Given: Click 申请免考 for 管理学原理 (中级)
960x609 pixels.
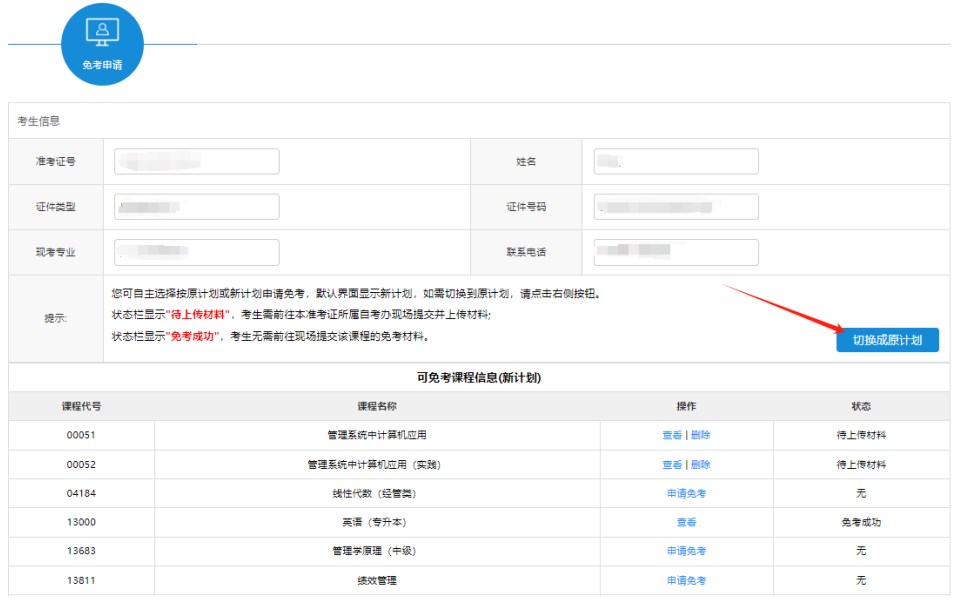Looking at the screenshot, I should coord(686,552).
